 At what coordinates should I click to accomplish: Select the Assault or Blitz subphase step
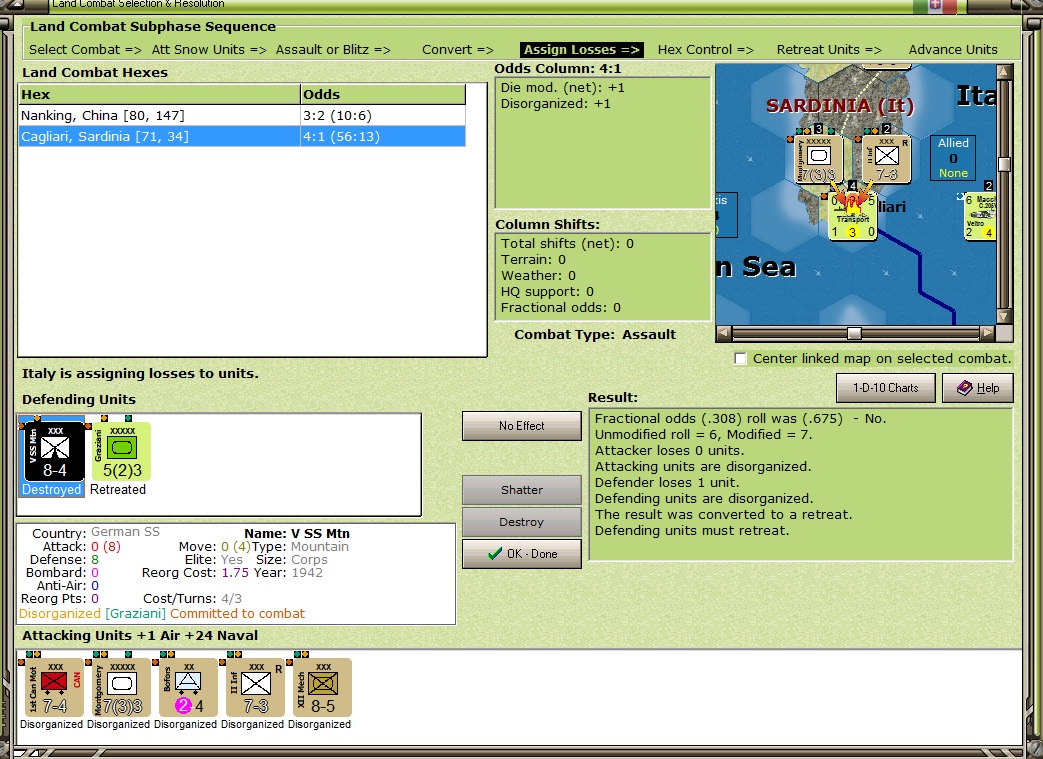[333, 50]
